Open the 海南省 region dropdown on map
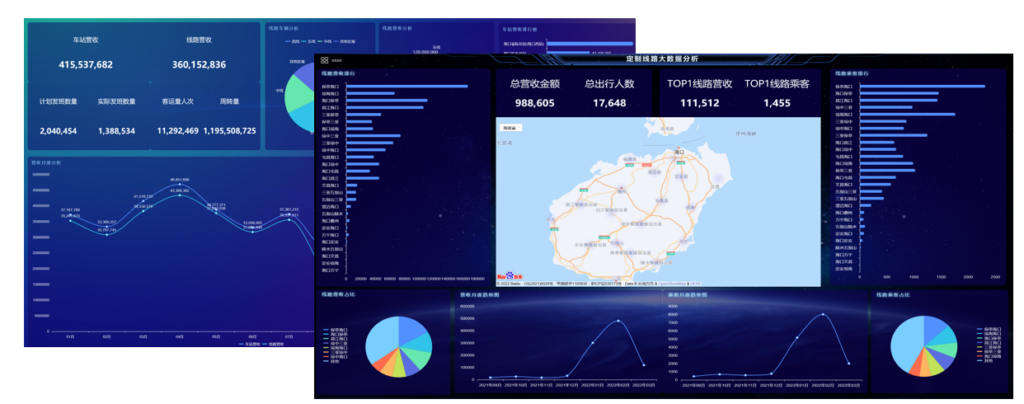Viewport: 1024px width, 404px height. 512,128
